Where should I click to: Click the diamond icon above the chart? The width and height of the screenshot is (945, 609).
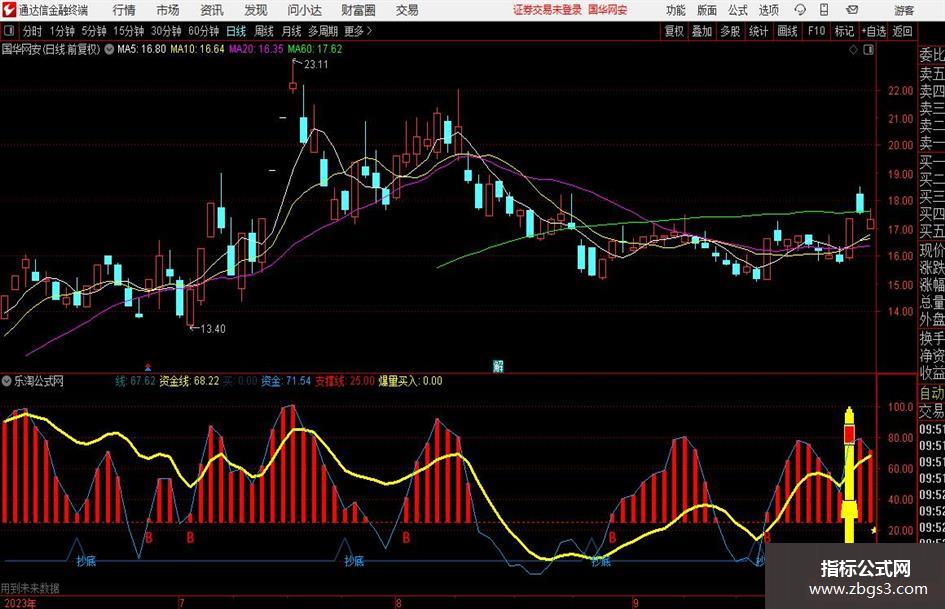pyautogui.click(x=853, y=50)
